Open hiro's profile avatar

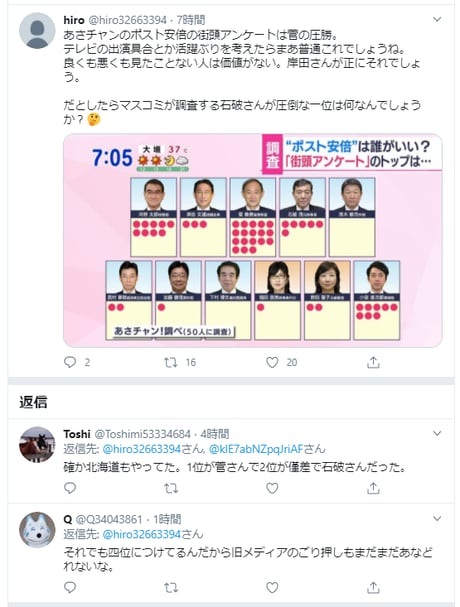click(37, 31)
